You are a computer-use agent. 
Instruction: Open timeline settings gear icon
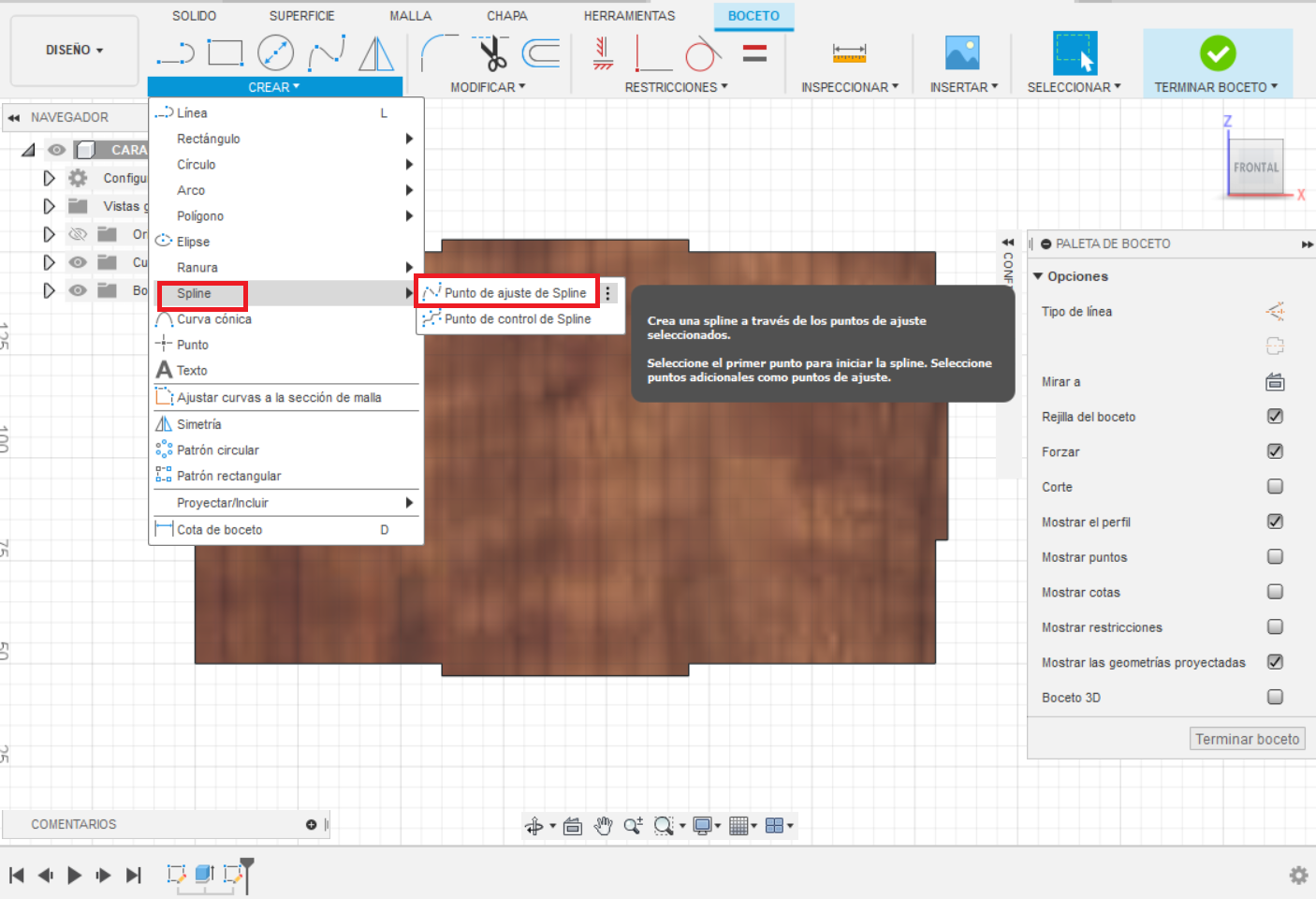coord(1298,875)
